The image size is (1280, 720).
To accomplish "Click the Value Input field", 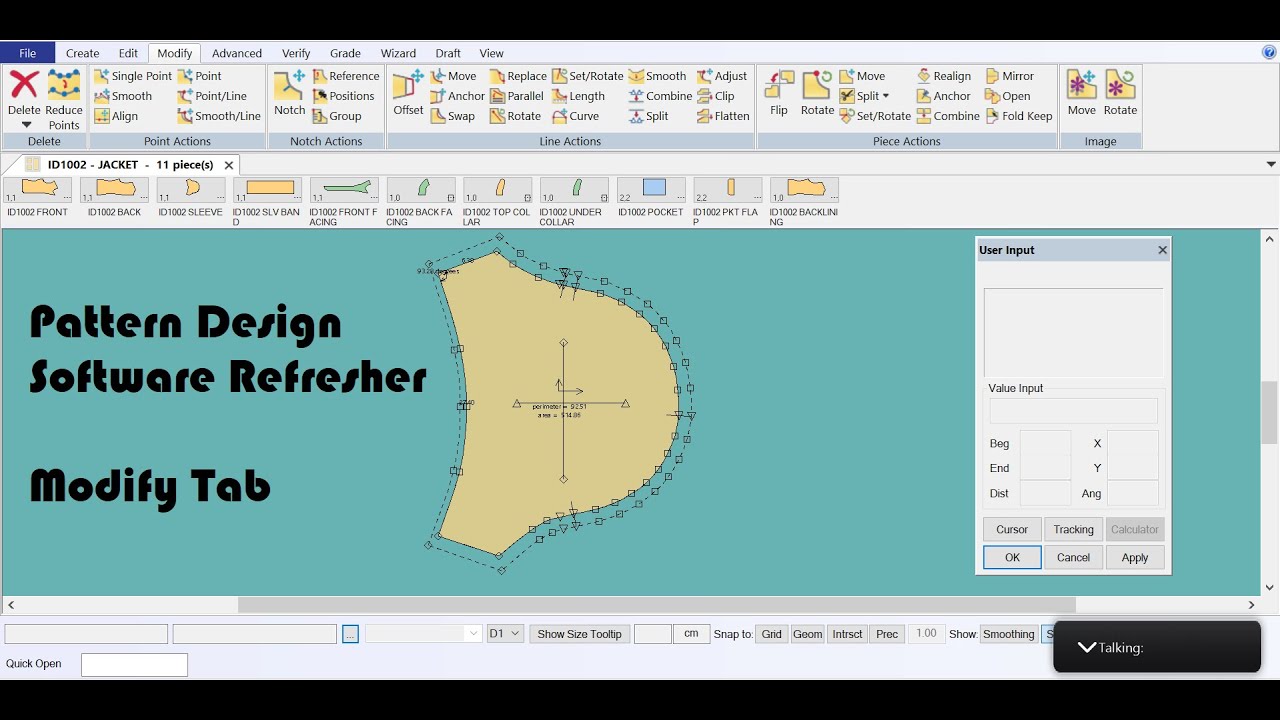I will pyautogui.click(x=1074, y=411).
